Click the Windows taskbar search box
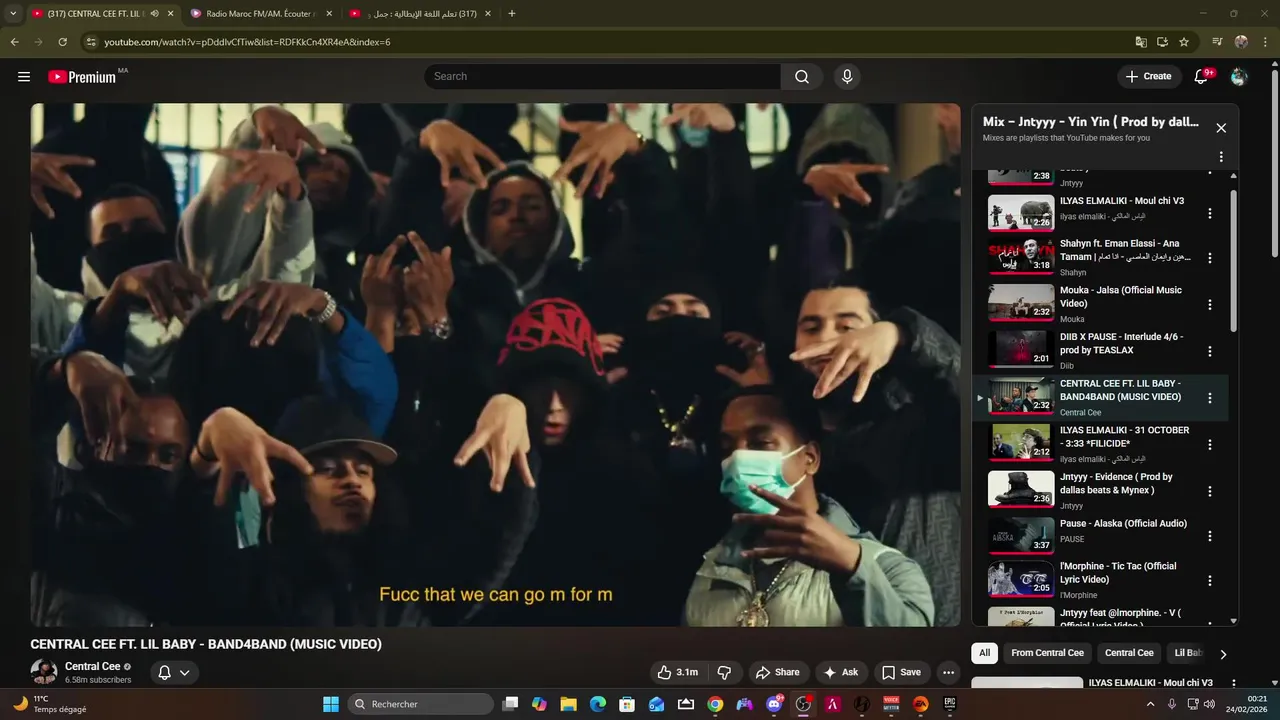 421,704
